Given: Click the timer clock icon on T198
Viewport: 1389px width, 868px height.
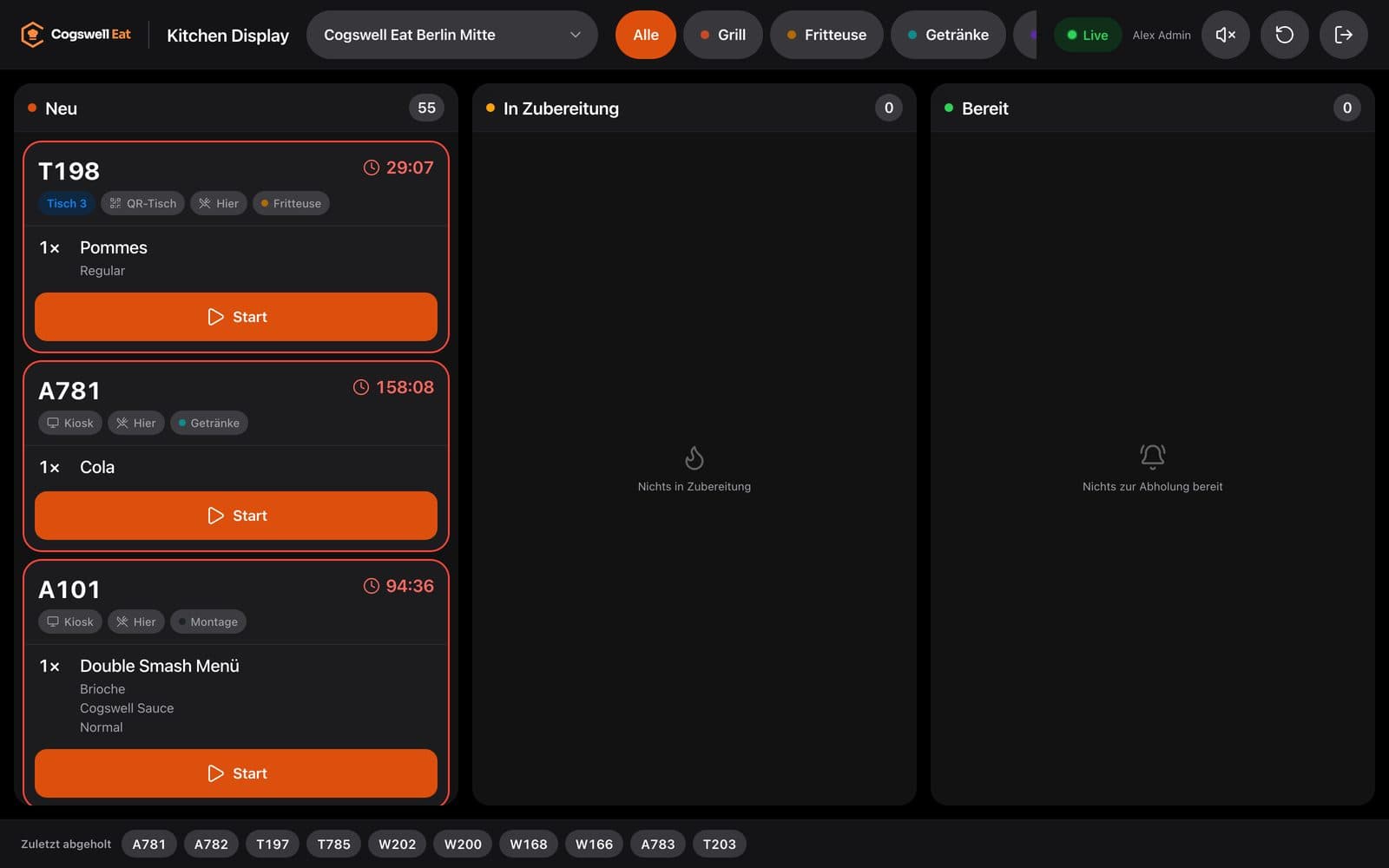Looking at the screenshot, I should coord(371,168).
